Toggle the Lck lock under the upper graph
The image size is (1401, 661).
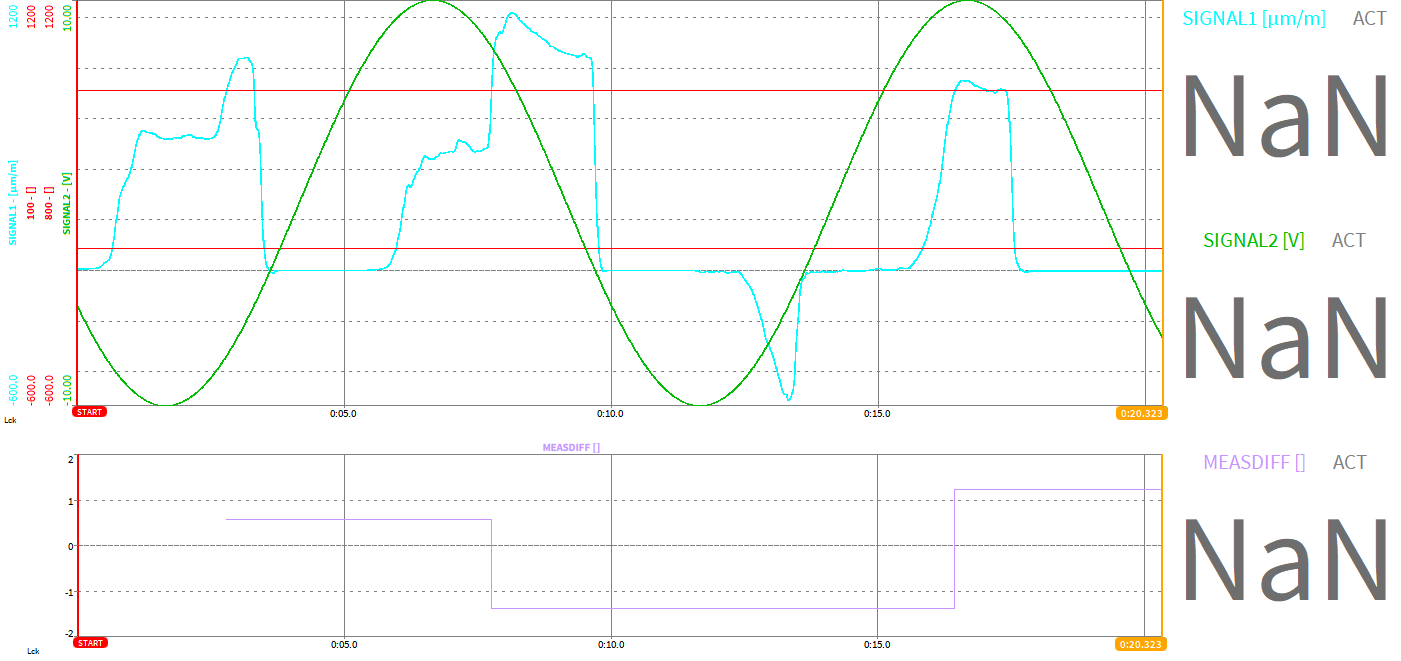[x=10, y=421]
